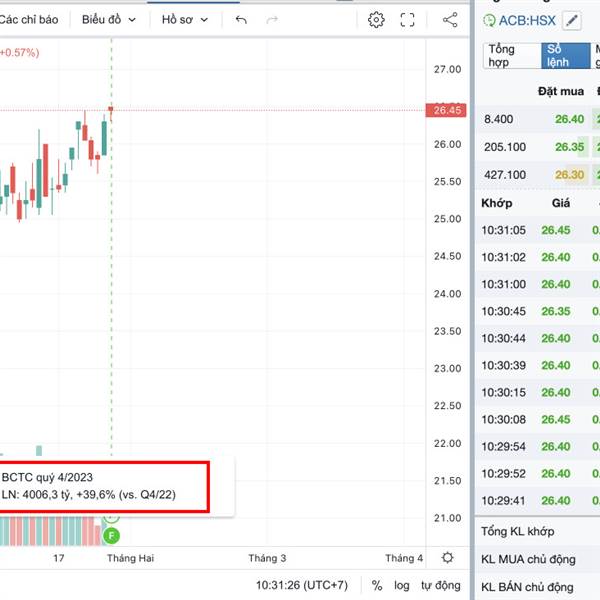Toggle percent scale on price axis
The height and width of the screenshot is (600, 600).
377,586
